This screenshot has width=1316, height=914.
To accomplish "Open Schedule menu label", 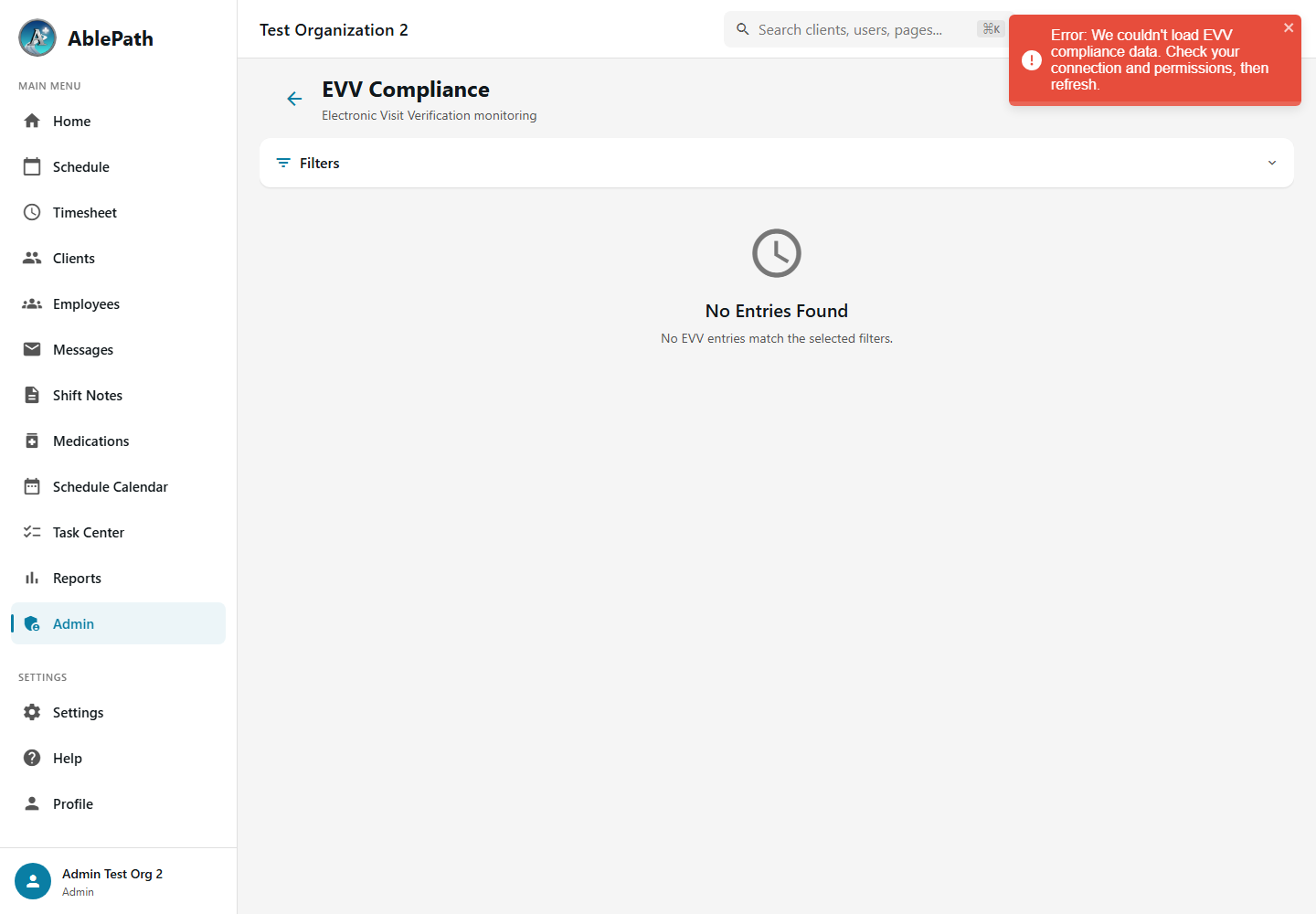I will [x=81, y=166].
